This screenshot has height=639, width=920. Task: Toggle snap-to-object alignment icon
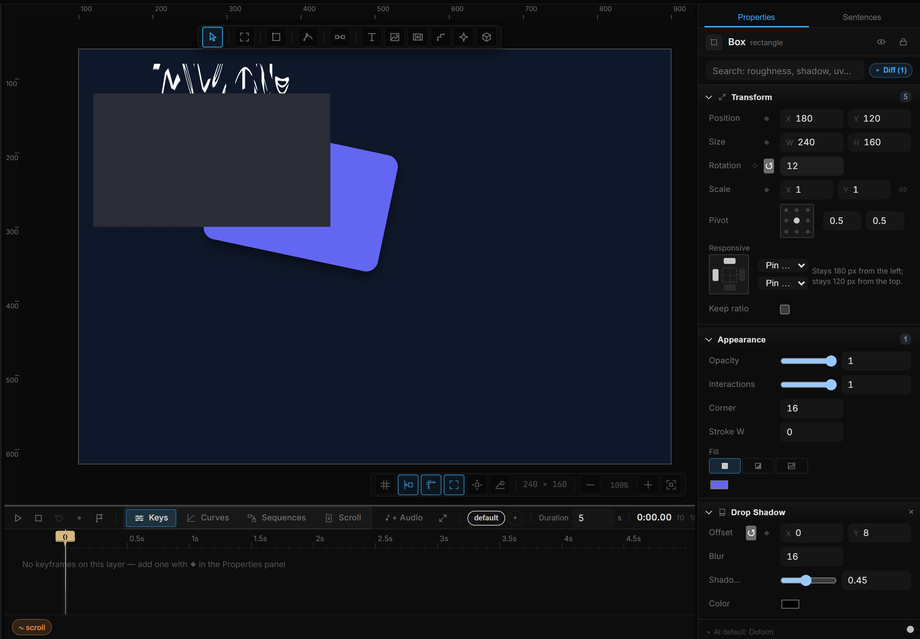click(x=408, y=485)
